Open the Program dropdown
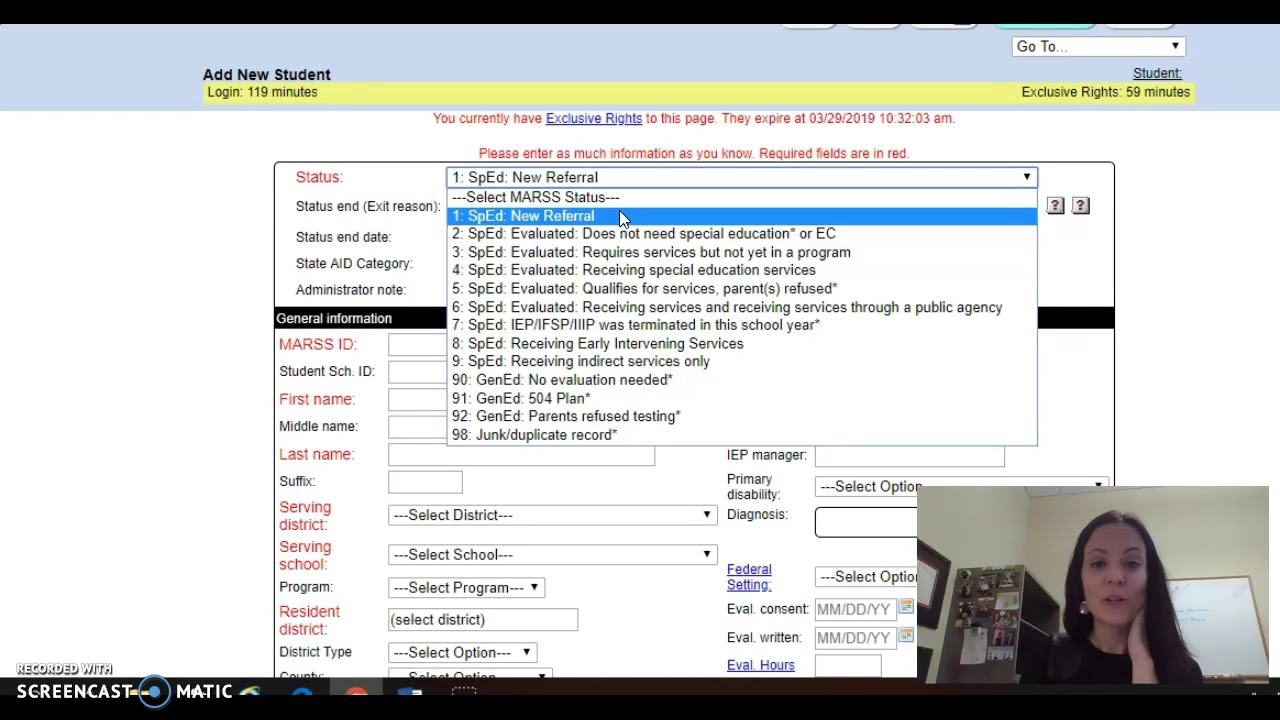 (466, 587)
